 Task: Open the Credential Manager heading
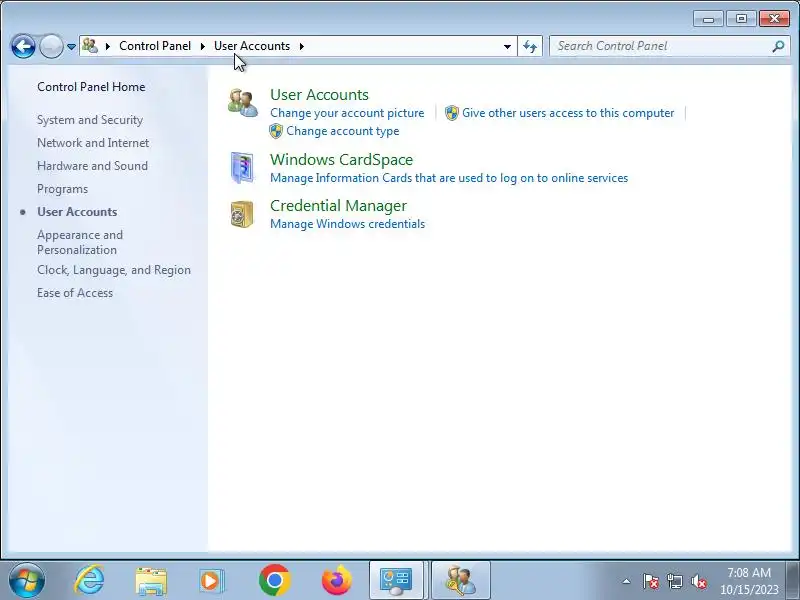pos(338,205)
